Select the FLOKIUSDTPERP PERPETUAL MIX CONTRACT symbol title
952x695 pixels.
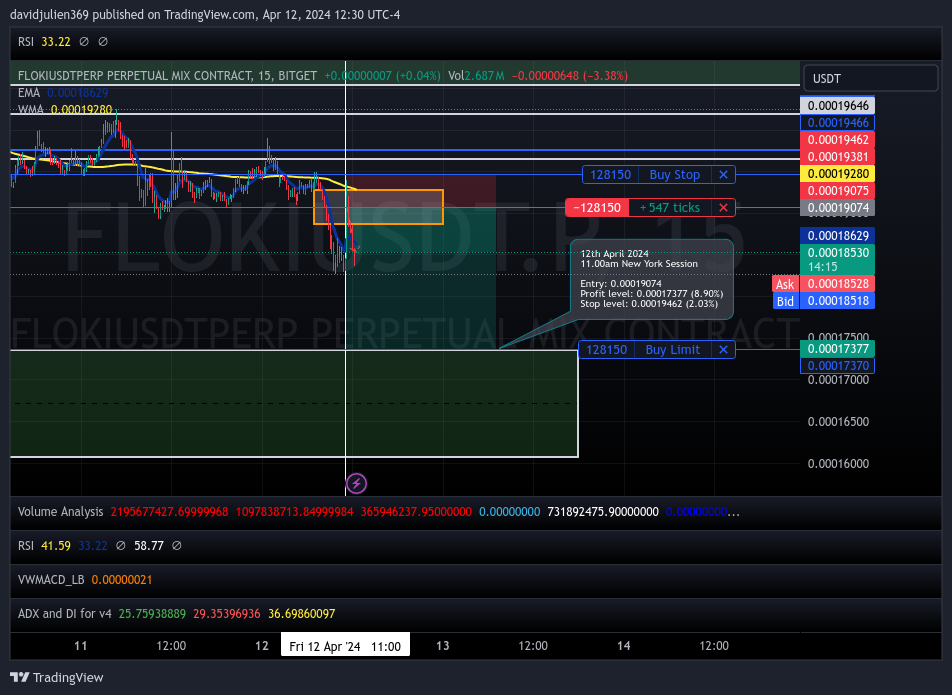click(x=167, y=76)
